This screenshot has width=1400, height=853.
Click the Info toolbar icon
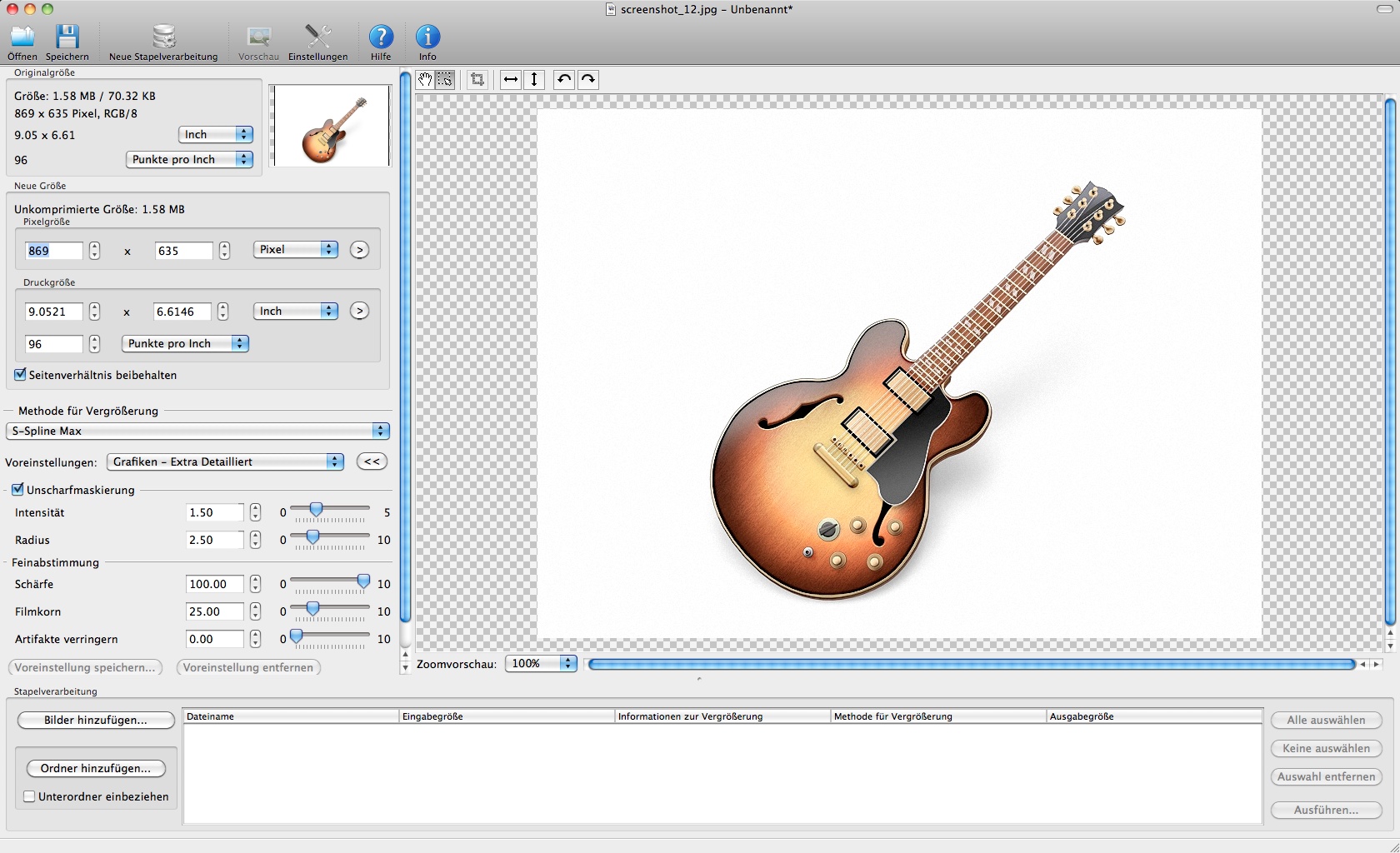[427, 37]
